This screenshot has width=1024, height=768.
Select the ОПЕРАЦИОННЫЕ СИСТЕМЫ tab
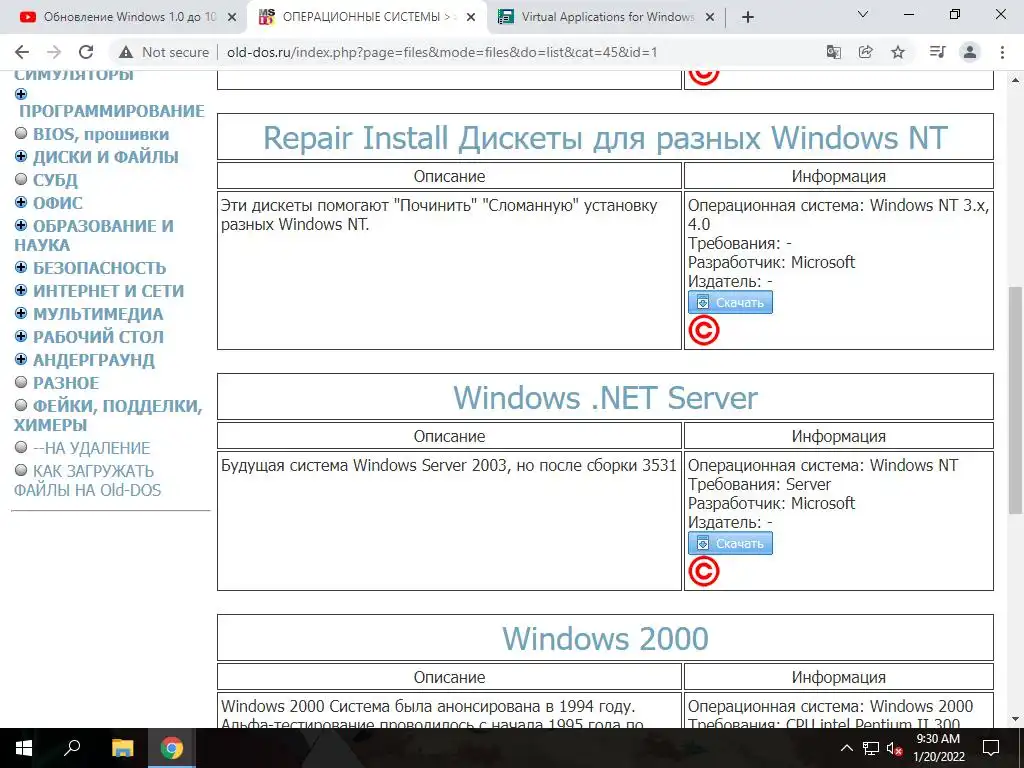(367, 18)
